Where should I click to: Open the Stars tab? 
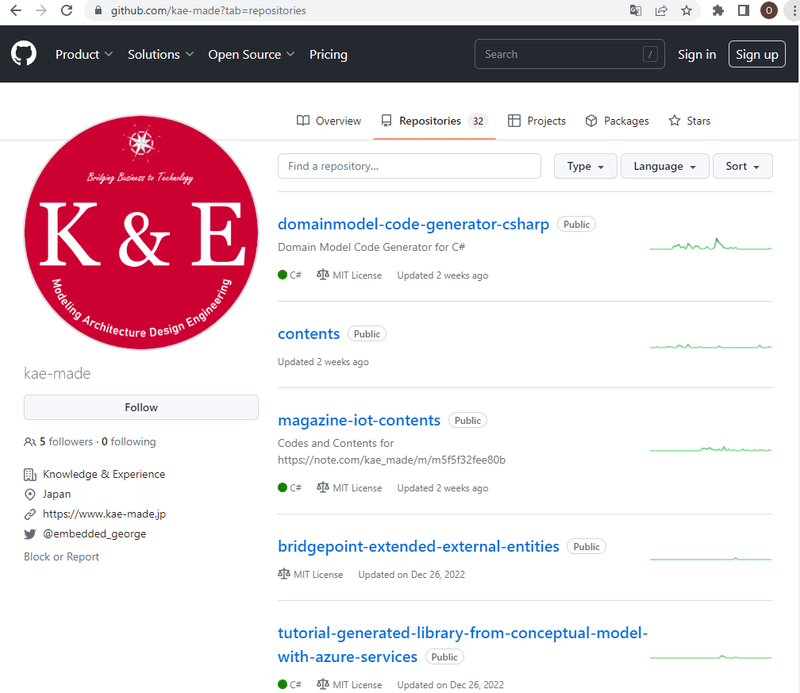pyautogui.click(x=689, y=121)
